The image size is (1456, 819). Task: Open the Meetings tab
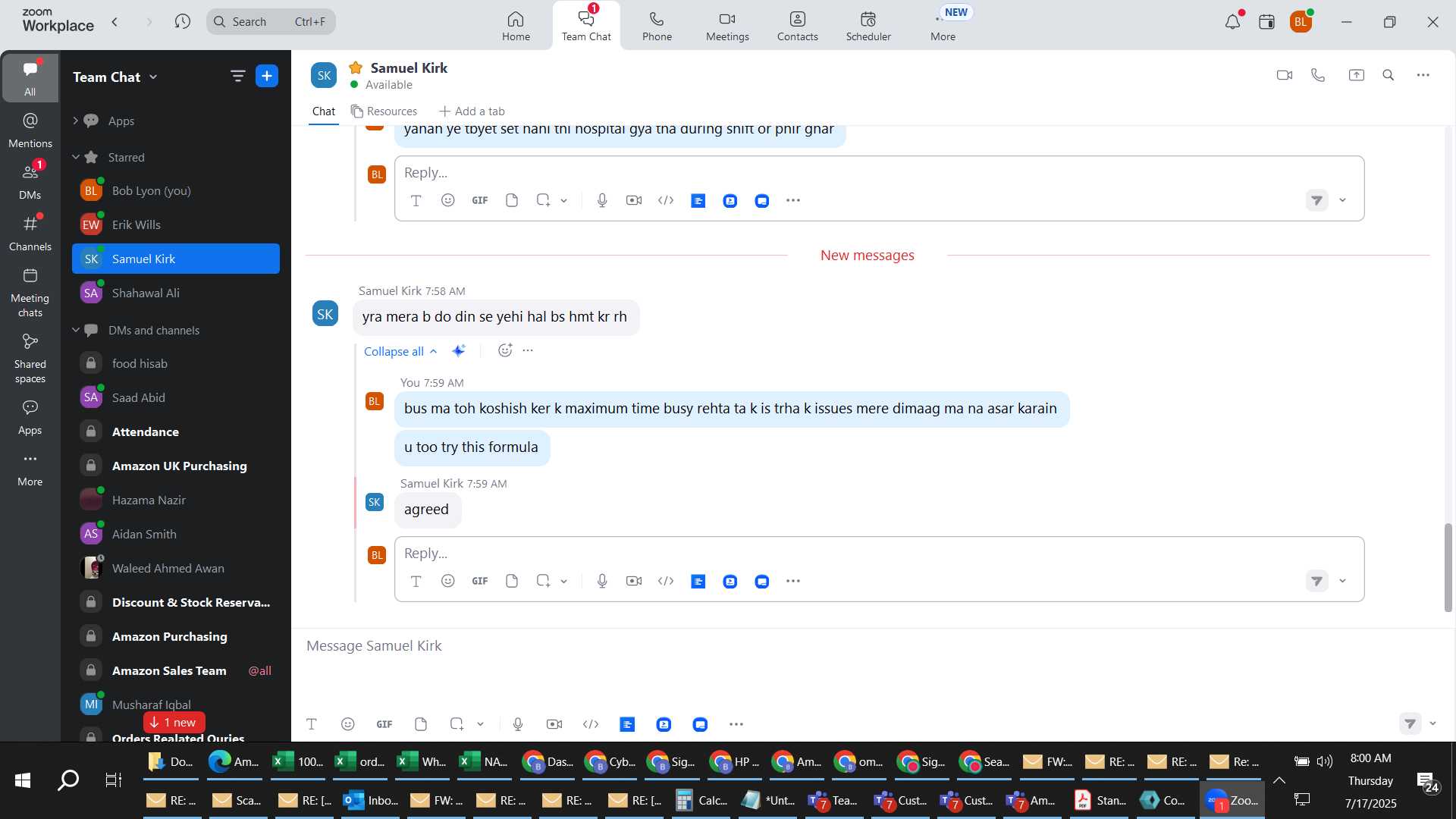click(727, 26)
